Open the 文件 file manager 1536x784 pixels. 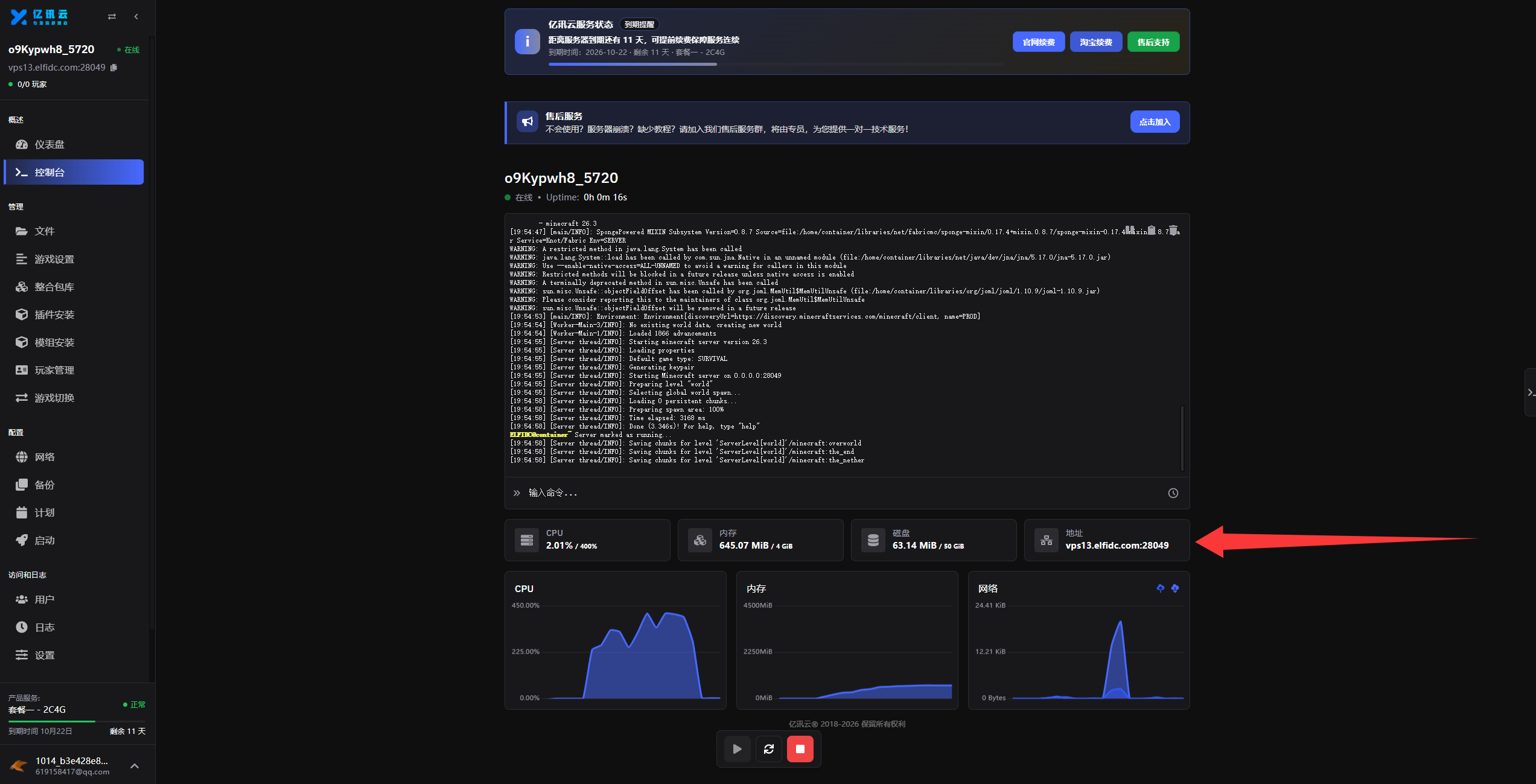click(74, 231)
